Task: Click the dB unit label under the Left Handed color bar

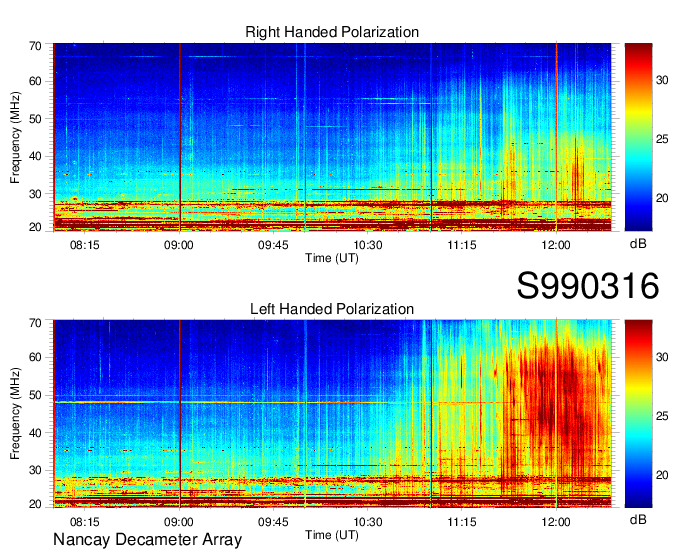Action: (x=638, y=520)
